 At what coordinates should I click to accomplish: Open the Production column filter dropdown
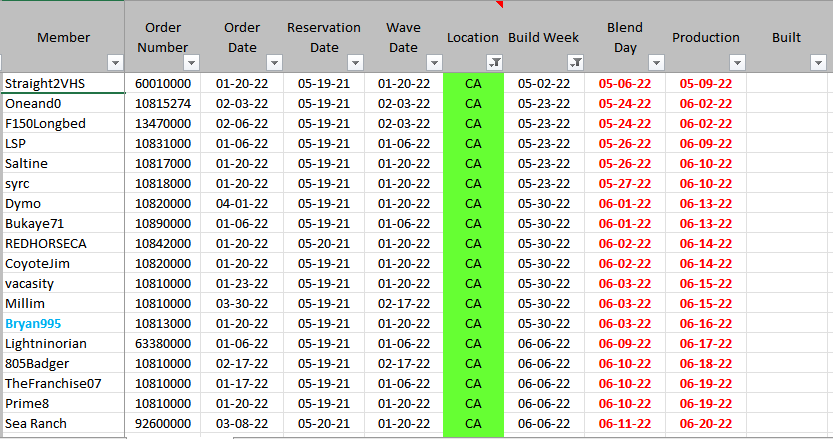click(x=734, y=62)
